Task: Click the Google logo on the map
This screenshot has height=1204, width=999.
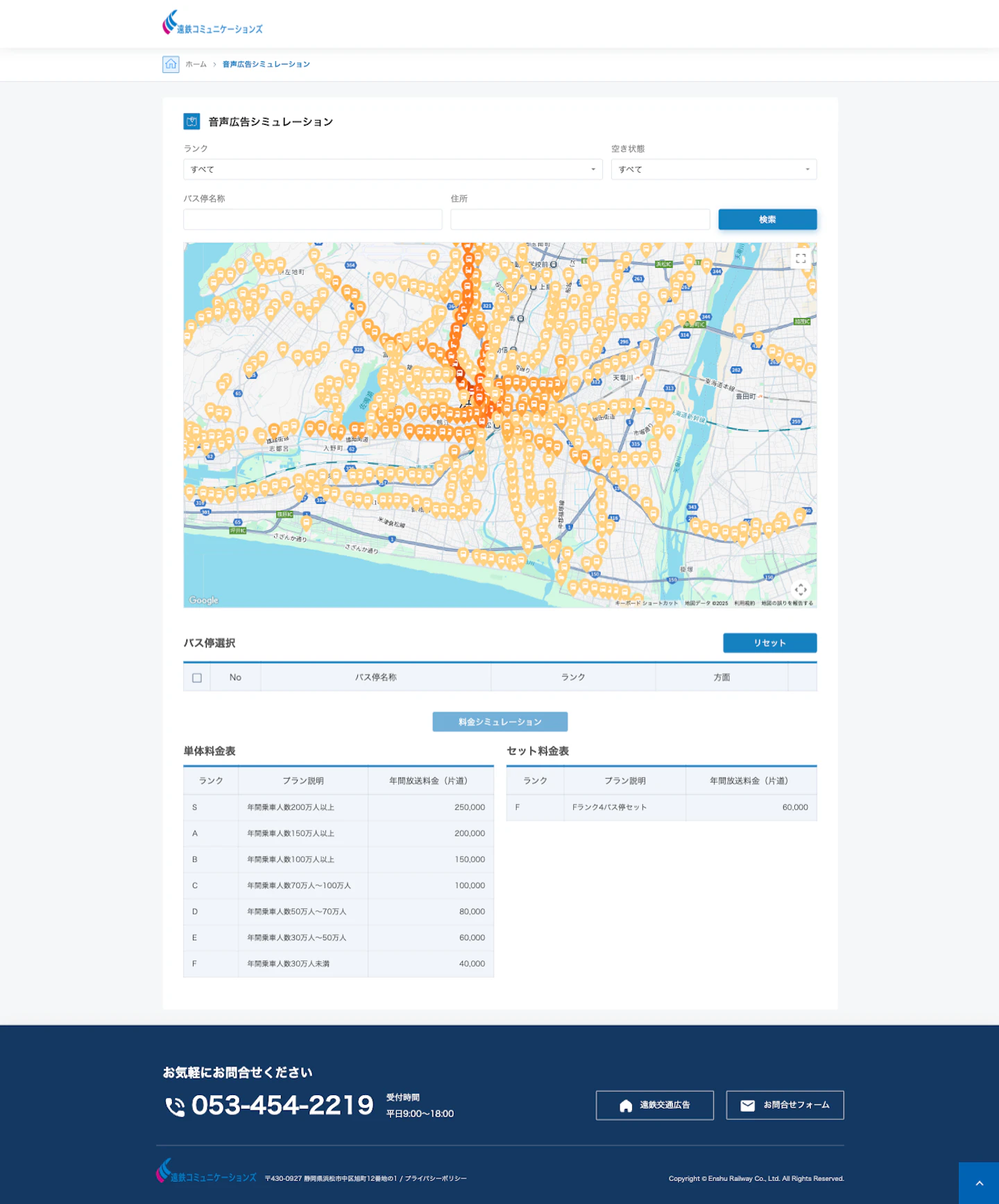Action: 203,600
